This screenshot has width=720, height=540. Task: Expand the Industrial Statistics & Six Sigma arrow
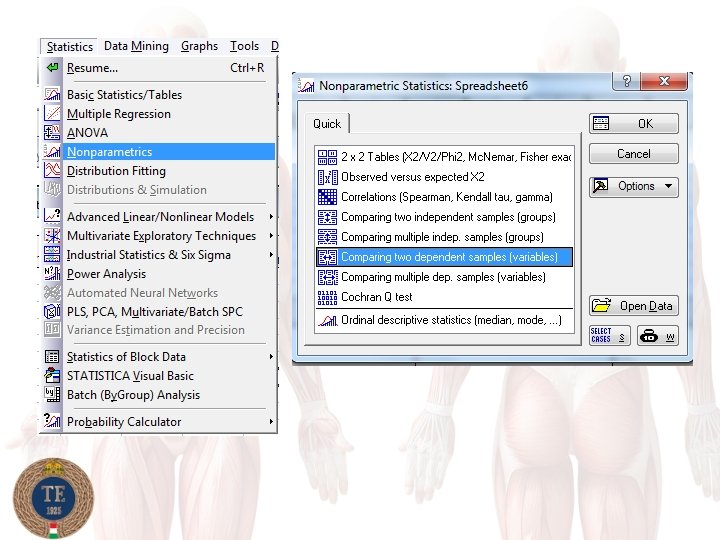click(271, 254)
